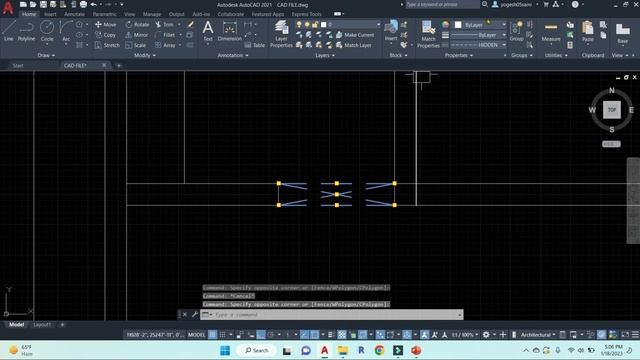This screenshot has height=360, width=640.
Task: Toggle object snap in status bar
Action: [x=315, y=335]
